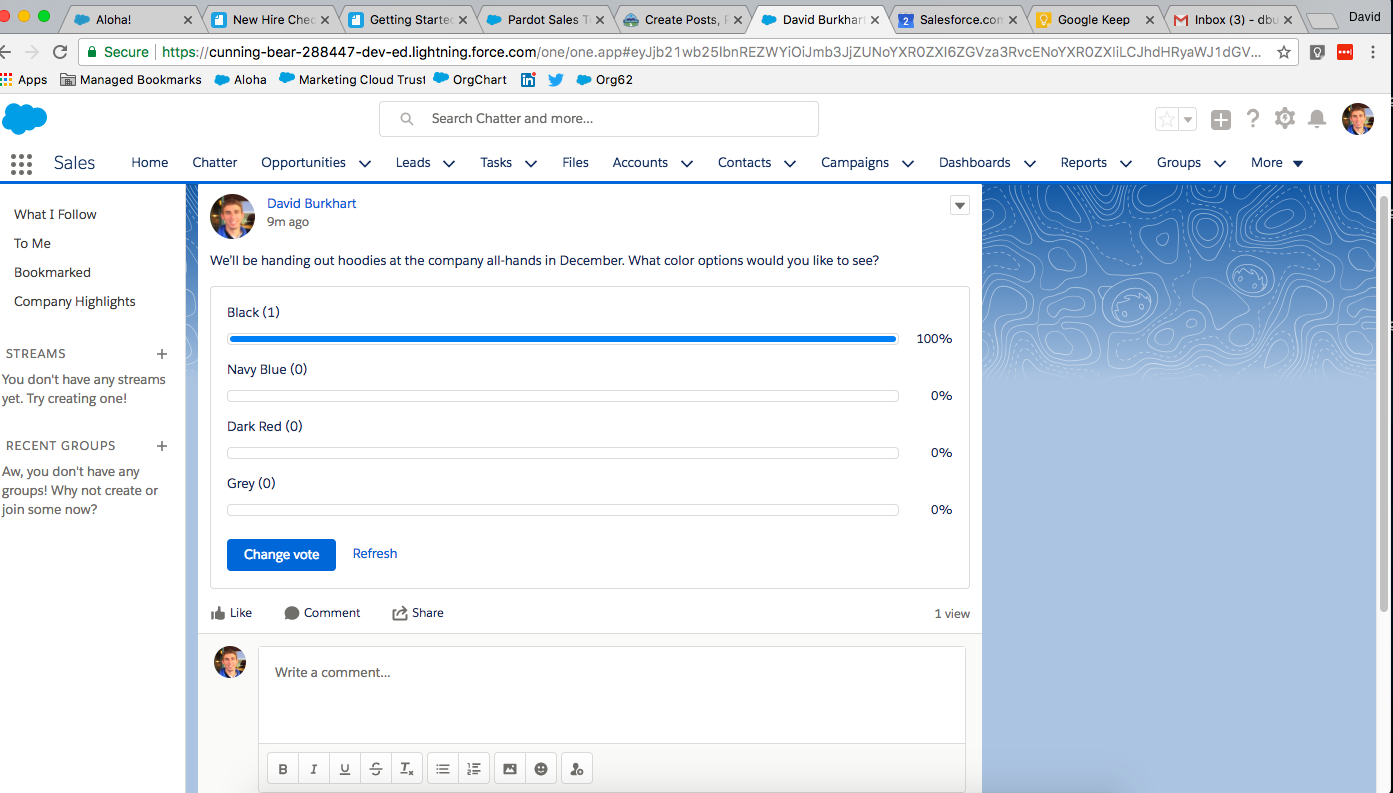Expand the Leads tab dropdown chevron
Screen dimensions: 1393x793
(x=449, y=163)
